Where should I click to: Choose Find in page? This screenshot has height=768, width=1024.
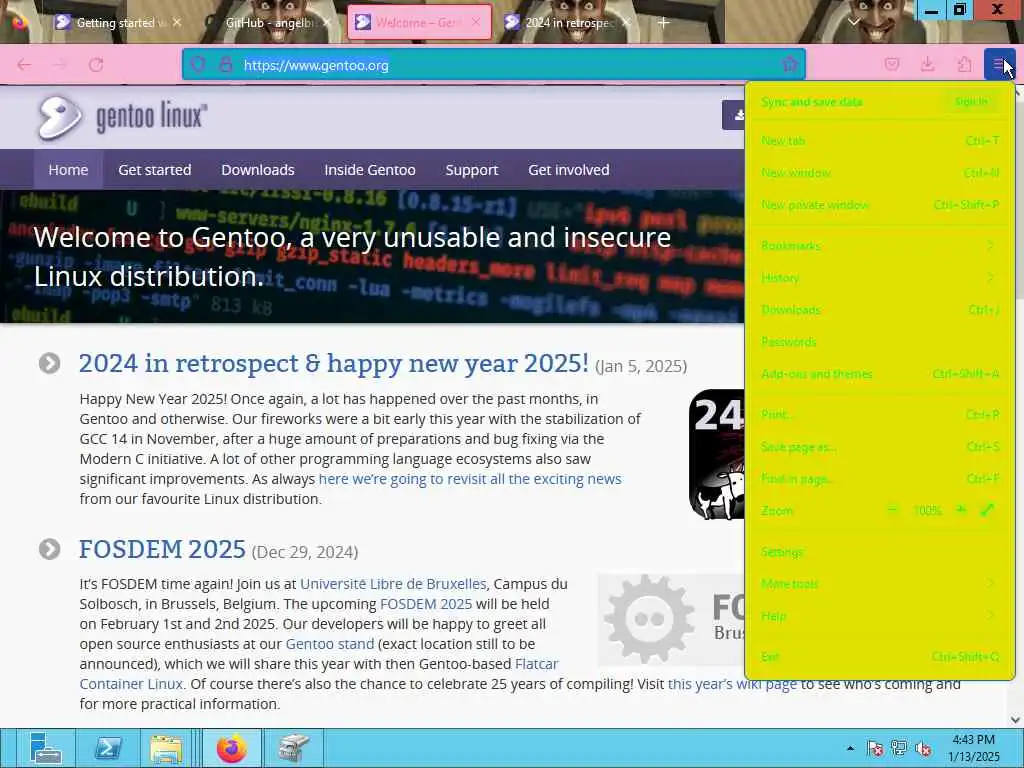879,479
